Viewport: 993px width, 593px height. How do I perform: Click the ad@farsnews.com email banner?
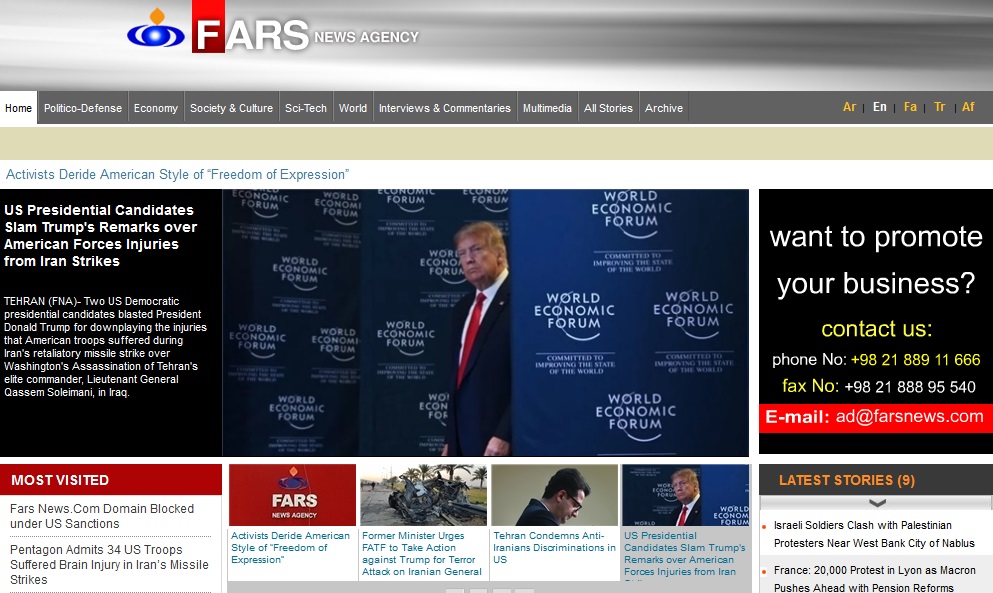876,418
